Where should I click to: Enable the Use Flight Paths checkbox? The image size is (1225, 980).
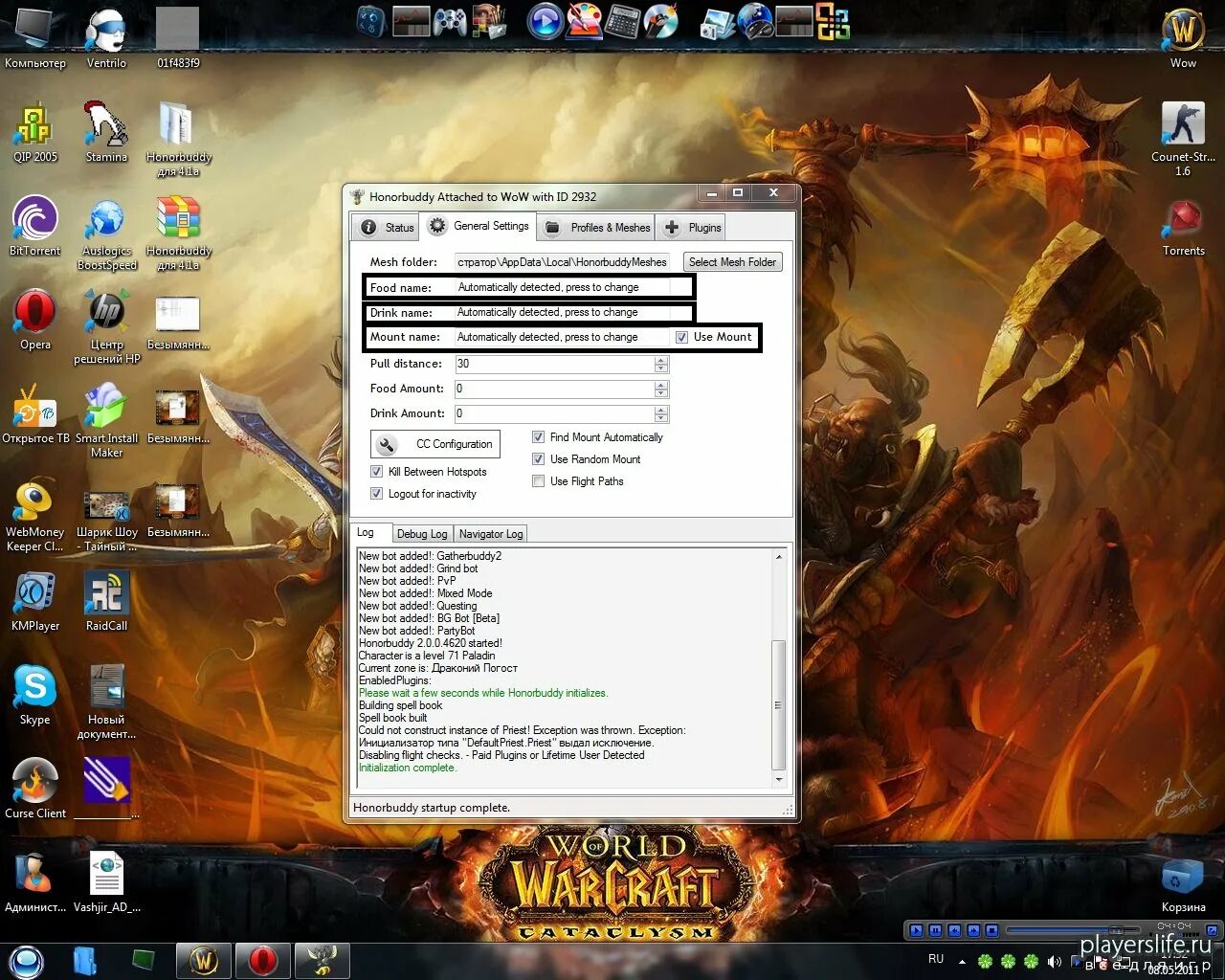click(538, 481)
